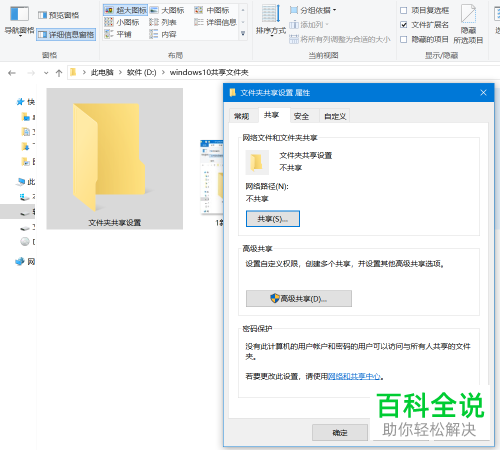Click 将所有列调整为合适的大小 option
The width and height of the screenshot is (500, 450).
tap(339, 39)
